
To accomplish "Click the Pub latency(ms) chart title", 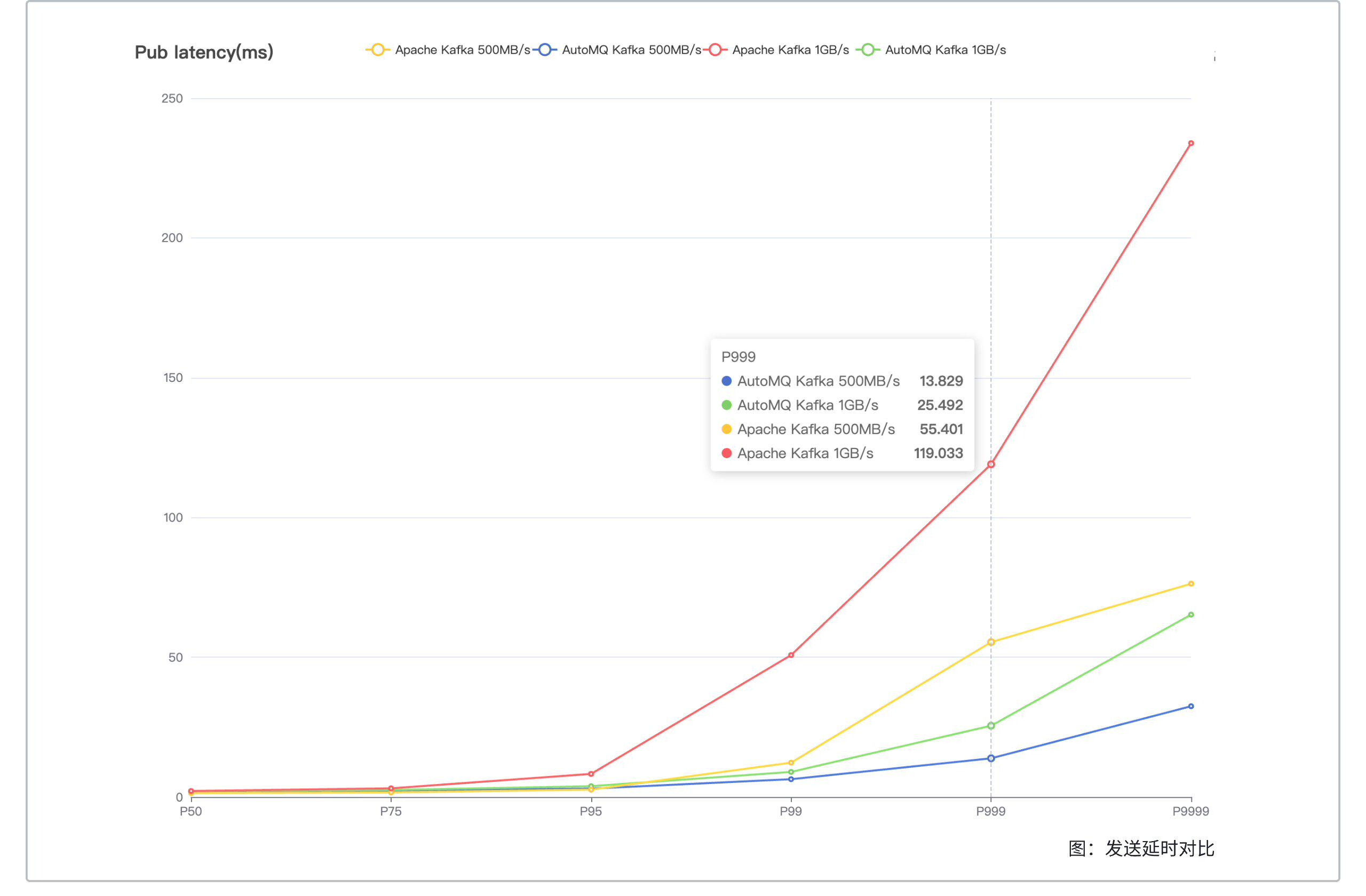I will click(204, 52).
